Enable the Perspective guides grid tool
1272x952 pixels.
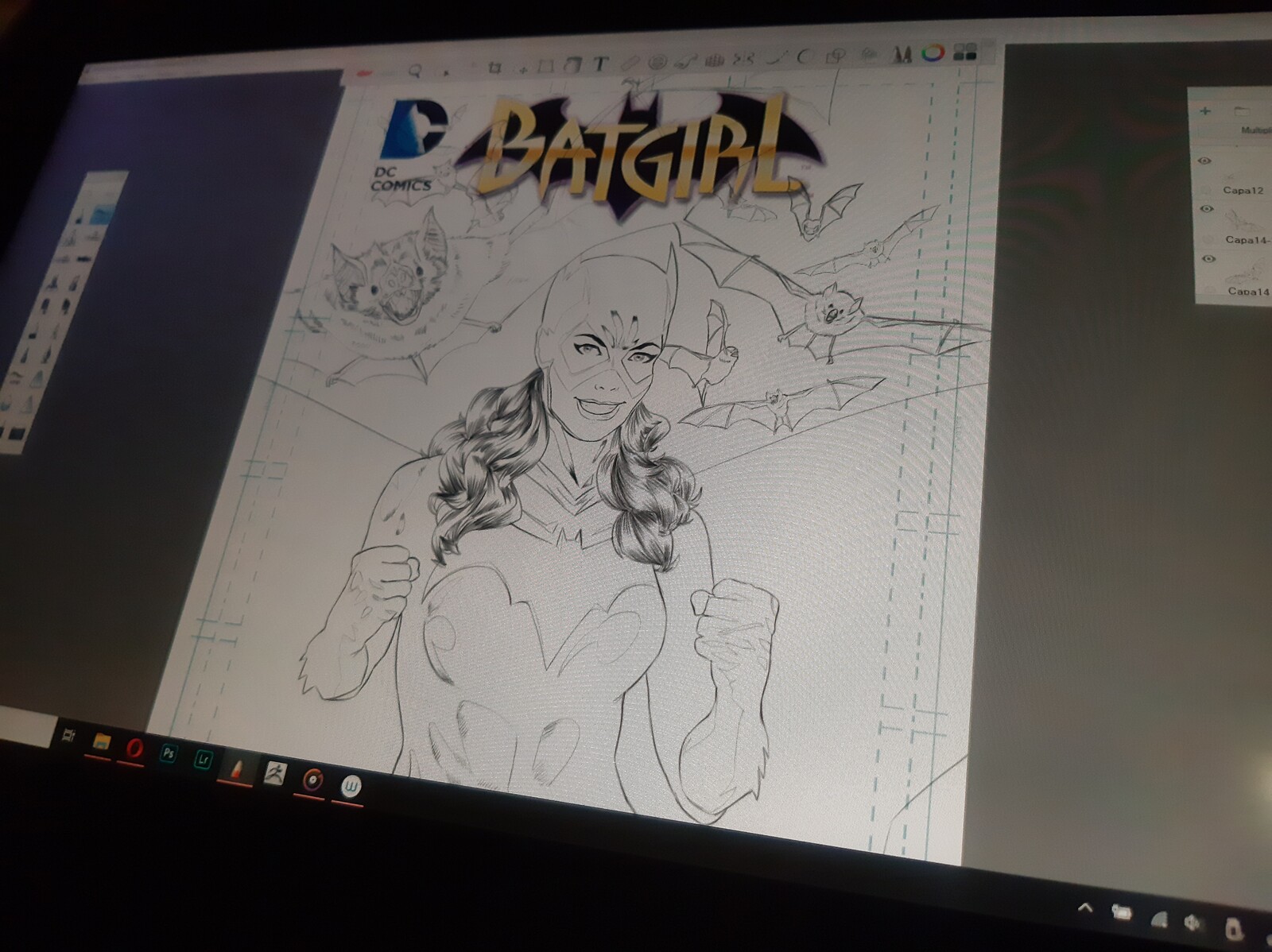click(x=715, y=60)
